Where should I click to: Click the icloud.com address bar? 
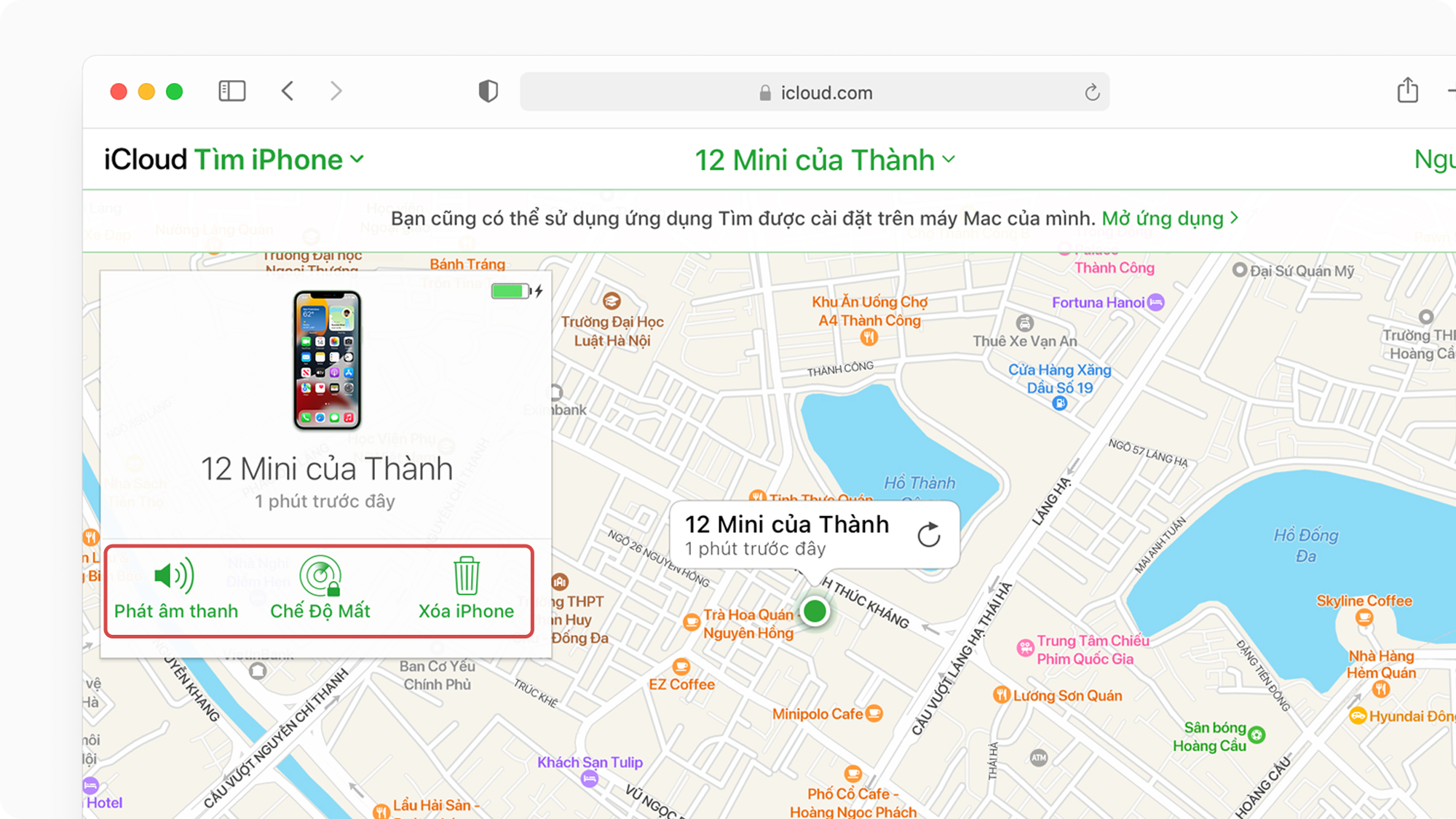[x=815, y=92]
